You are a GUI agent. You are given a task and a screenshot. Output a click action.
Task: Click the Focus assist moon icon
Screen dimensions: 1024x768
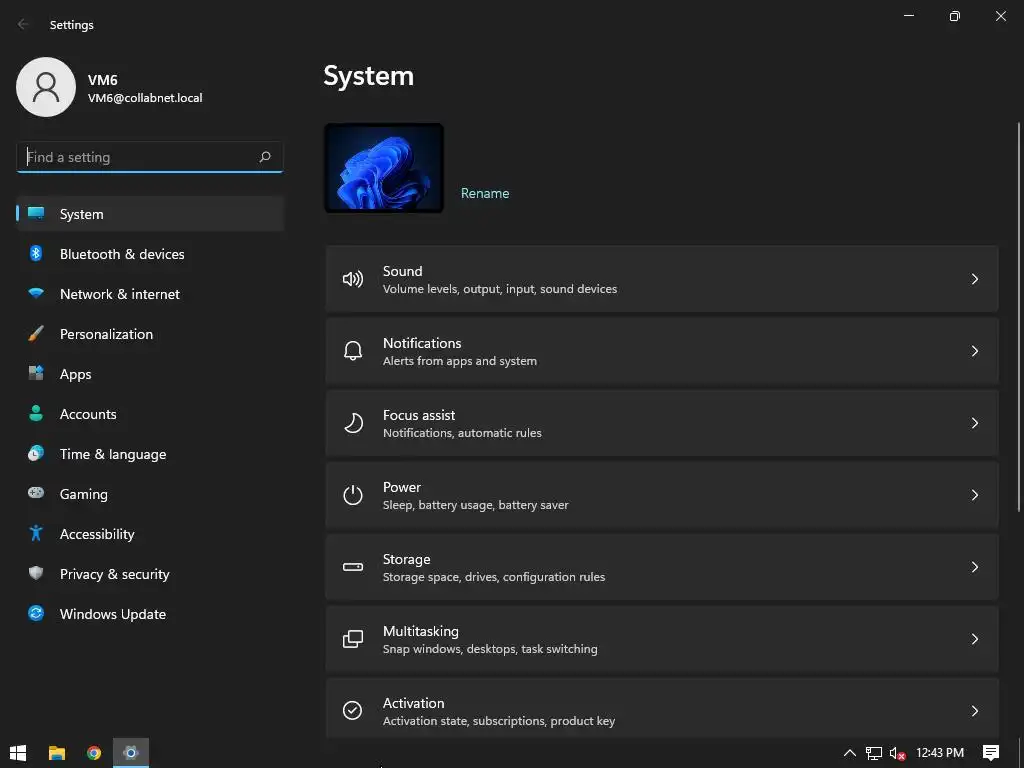[x=353, y=423]
